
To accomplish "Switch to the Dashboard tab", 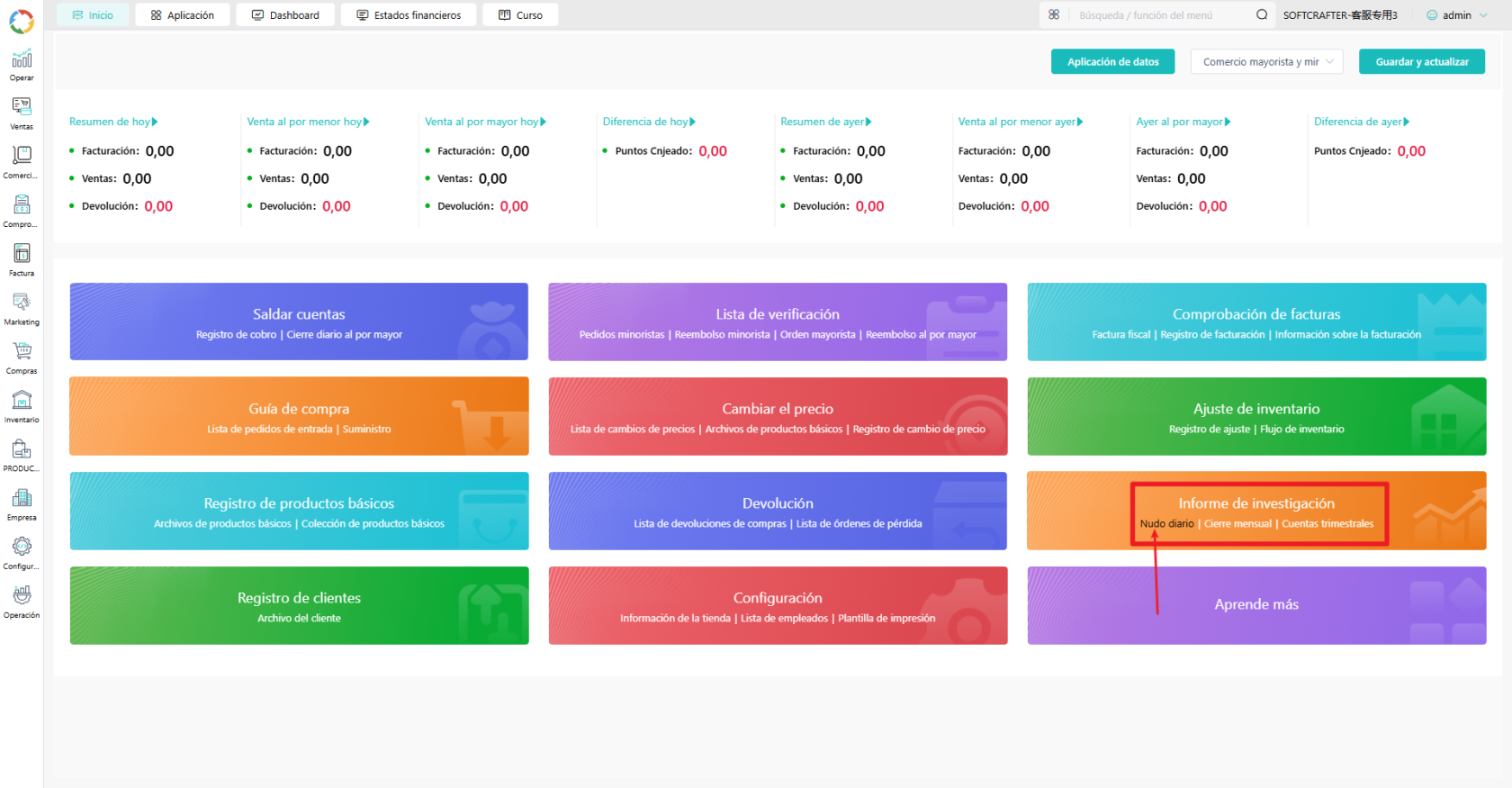I will coord(285,15).
